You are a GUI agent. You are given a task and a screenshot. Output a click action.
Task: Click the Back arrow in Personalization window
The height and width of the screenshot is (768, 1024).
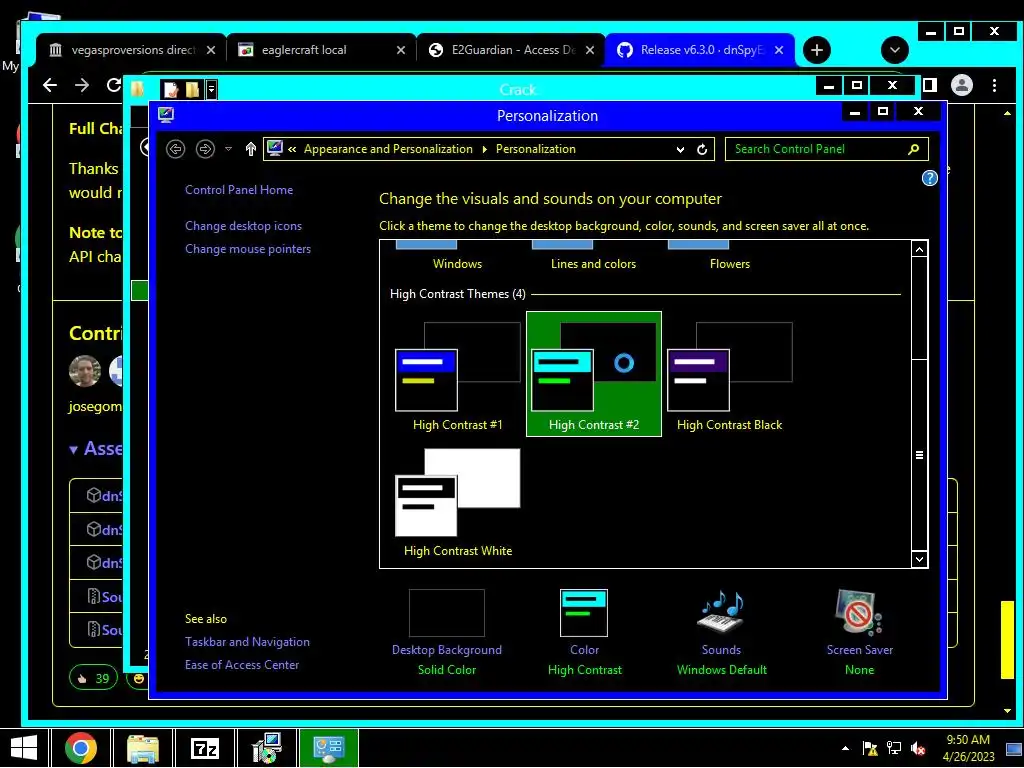point(175,149)
